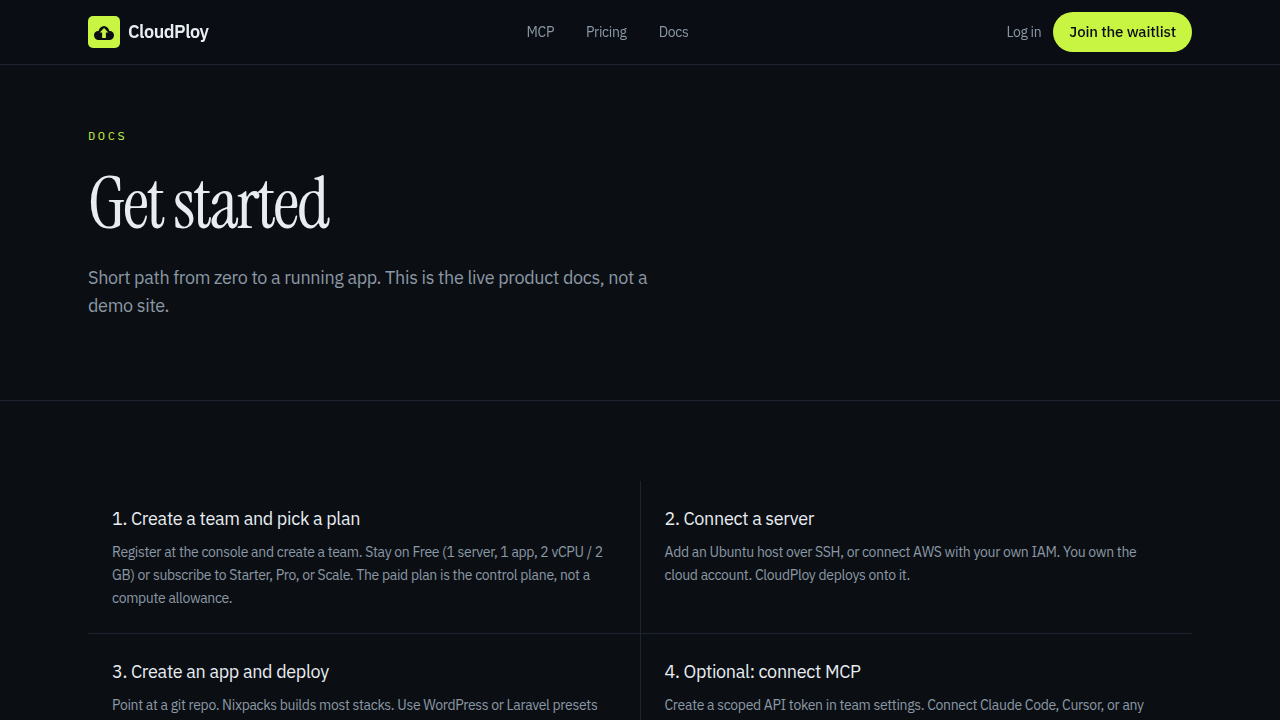
Task: Click the 'Add an Ubuntu host over SSH' text
Action: click(900, 563)
